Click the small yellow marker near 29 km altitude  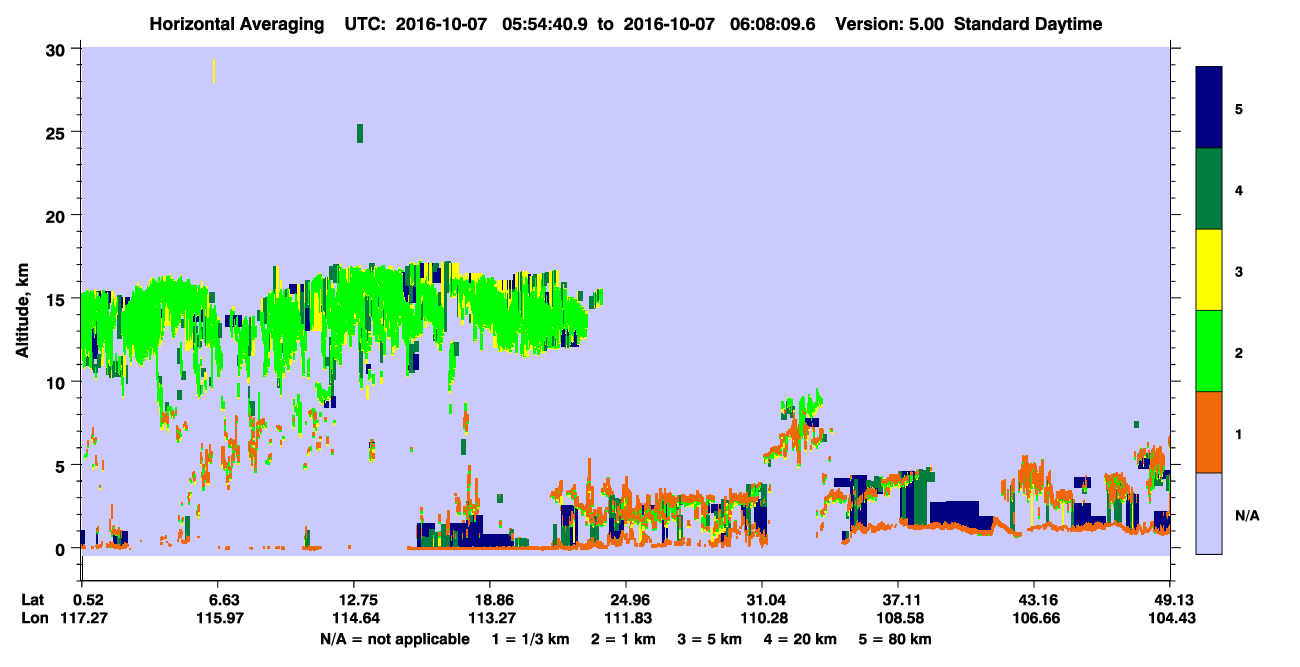[x=214, y=71]
